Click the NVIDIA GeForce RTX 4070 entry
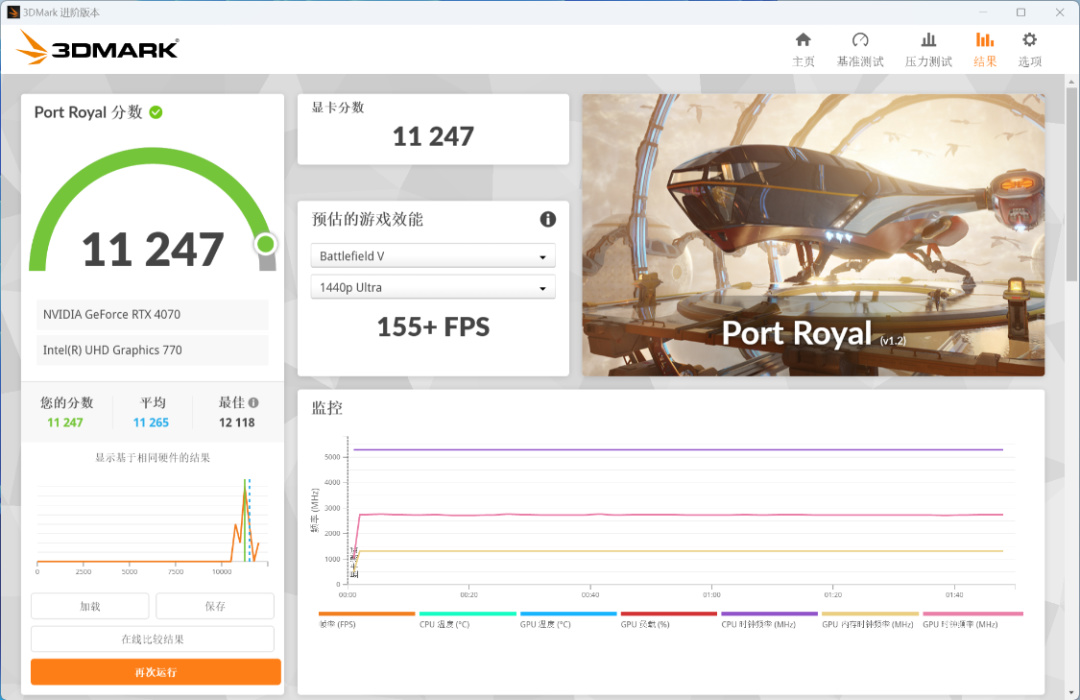 [x=152, y=314]
